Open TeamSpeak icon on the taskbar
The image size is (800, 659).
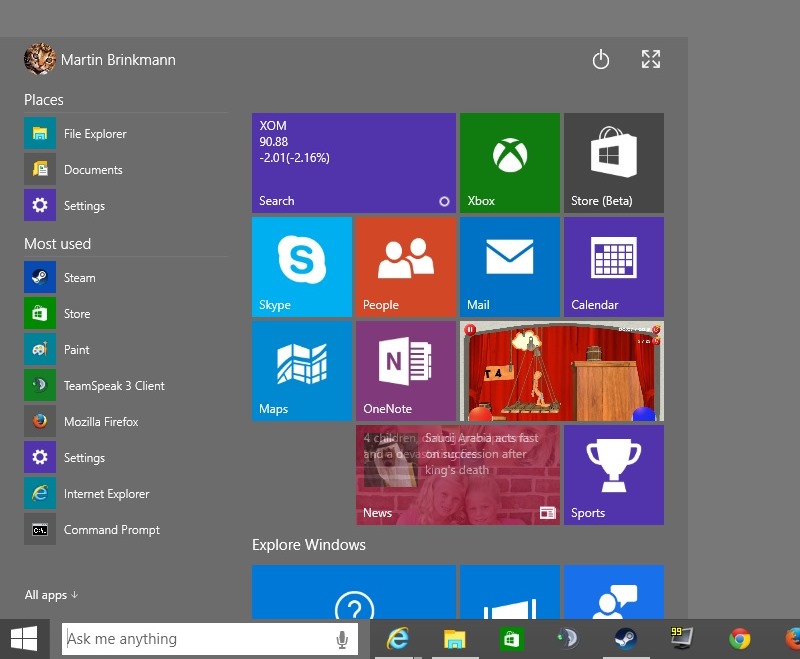coord(568,639)
